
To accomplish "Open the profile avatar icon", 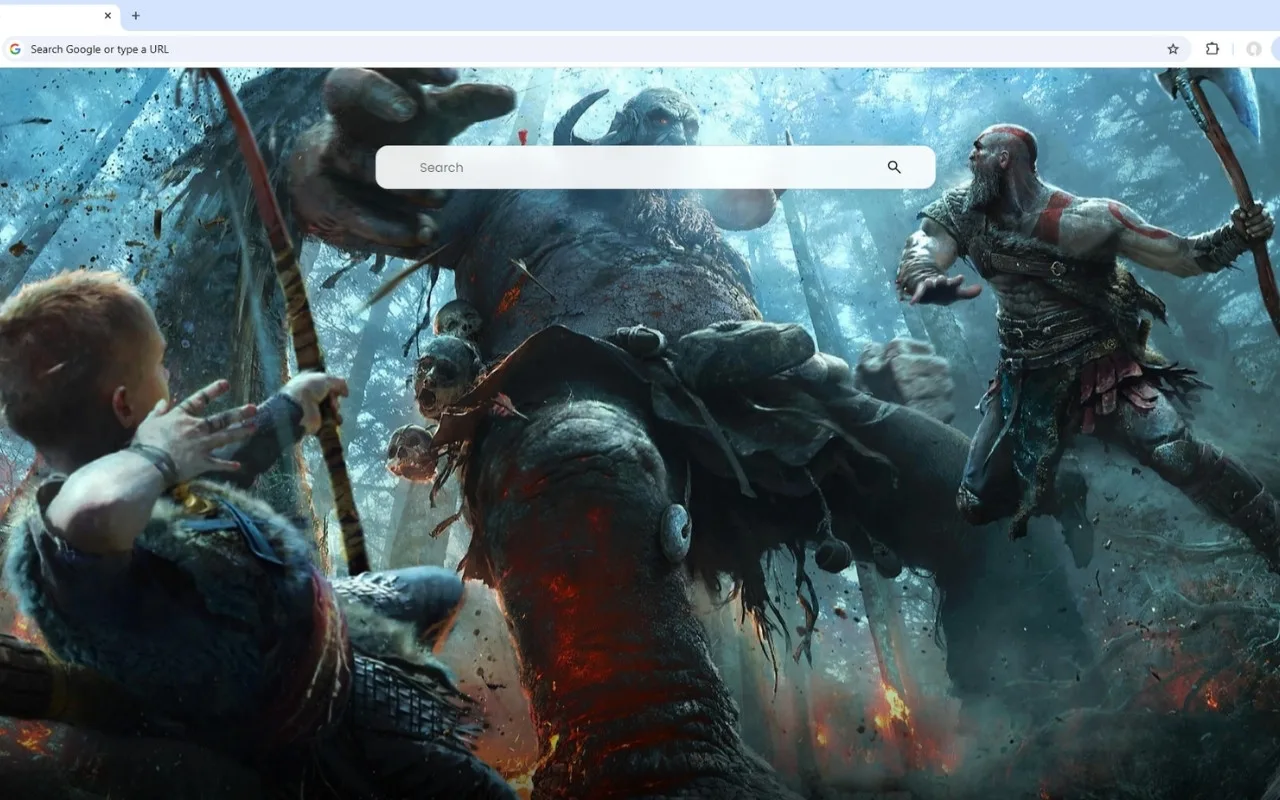I will (x=1253, y=49).
